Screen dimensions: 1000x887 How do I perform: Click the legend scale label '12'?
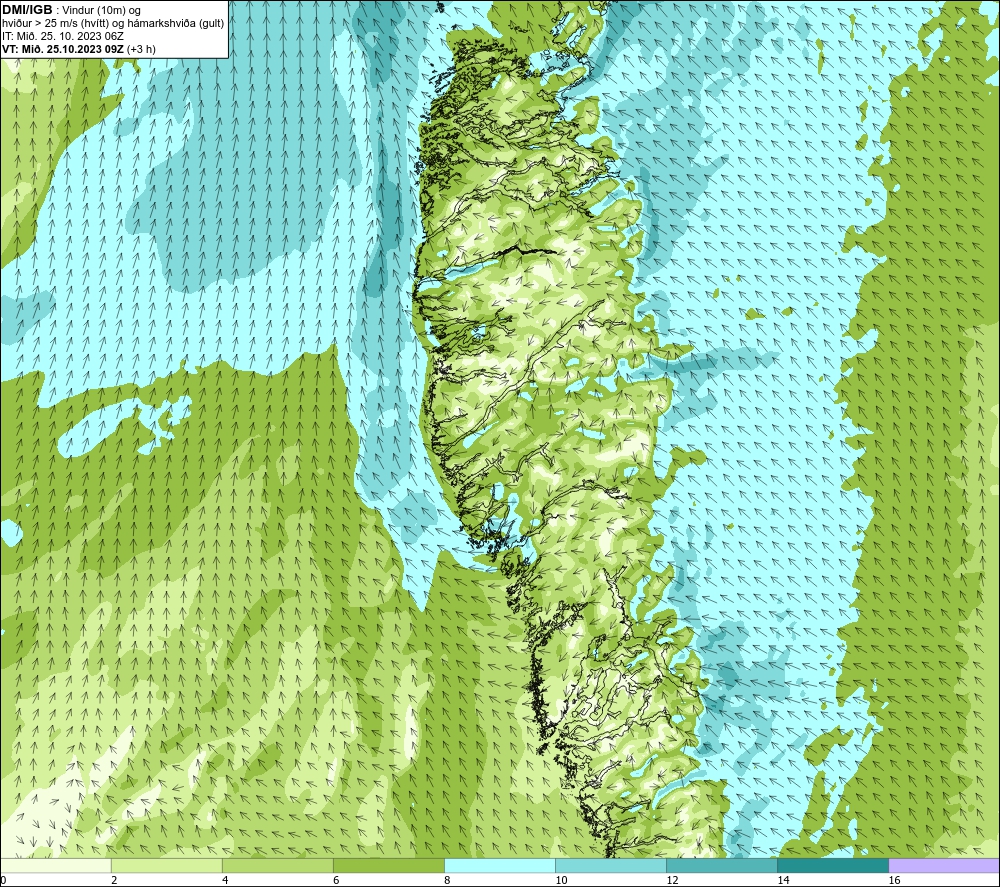pos(672,881)
